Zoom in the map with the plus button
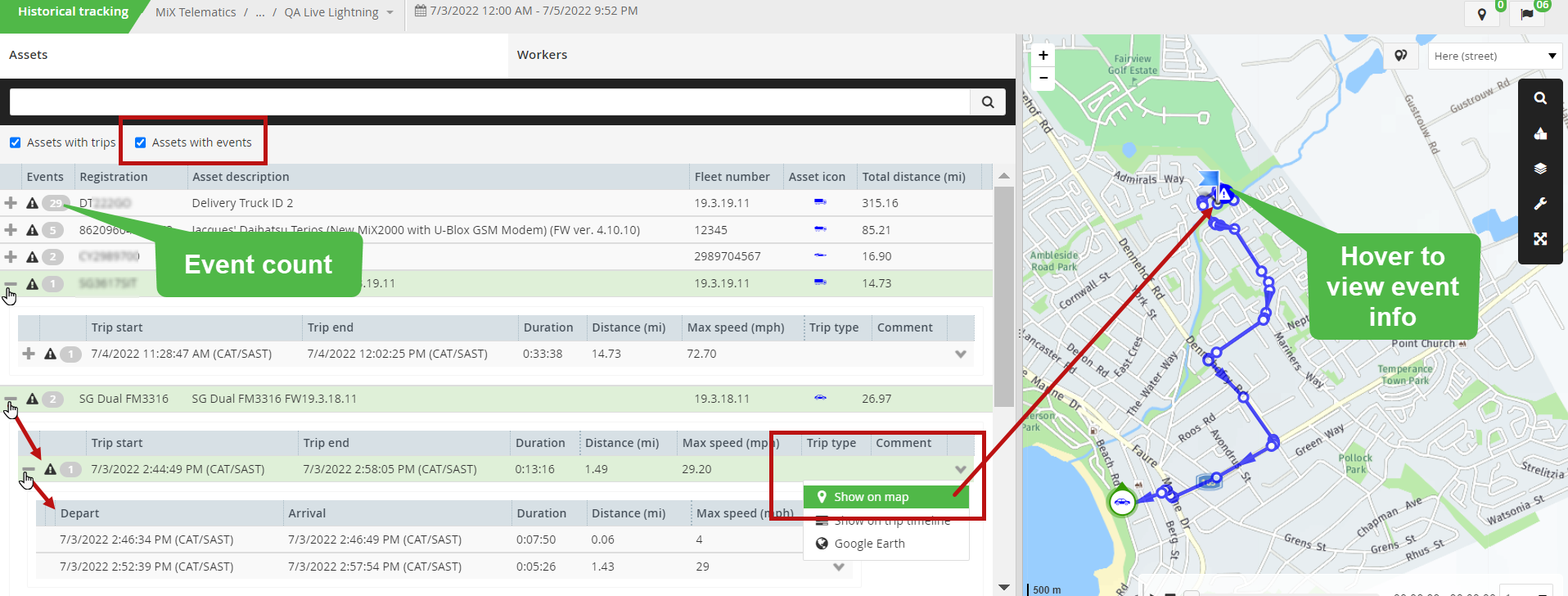 pyautogui.click(x=1043, y=55)
